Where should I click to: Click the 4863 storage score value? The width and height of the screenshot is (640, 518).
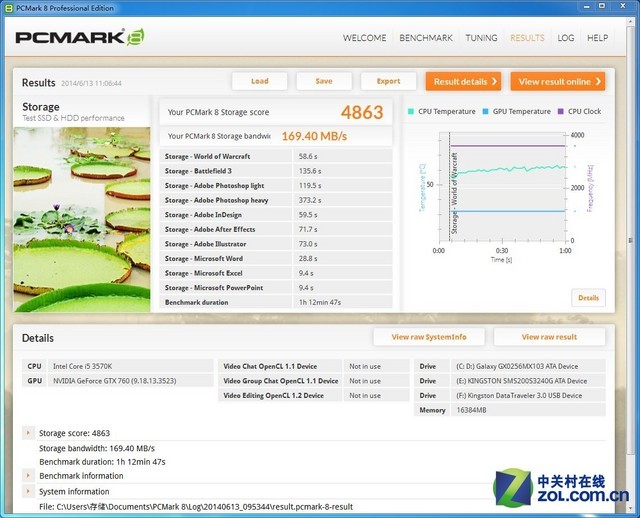pos(362,112)
